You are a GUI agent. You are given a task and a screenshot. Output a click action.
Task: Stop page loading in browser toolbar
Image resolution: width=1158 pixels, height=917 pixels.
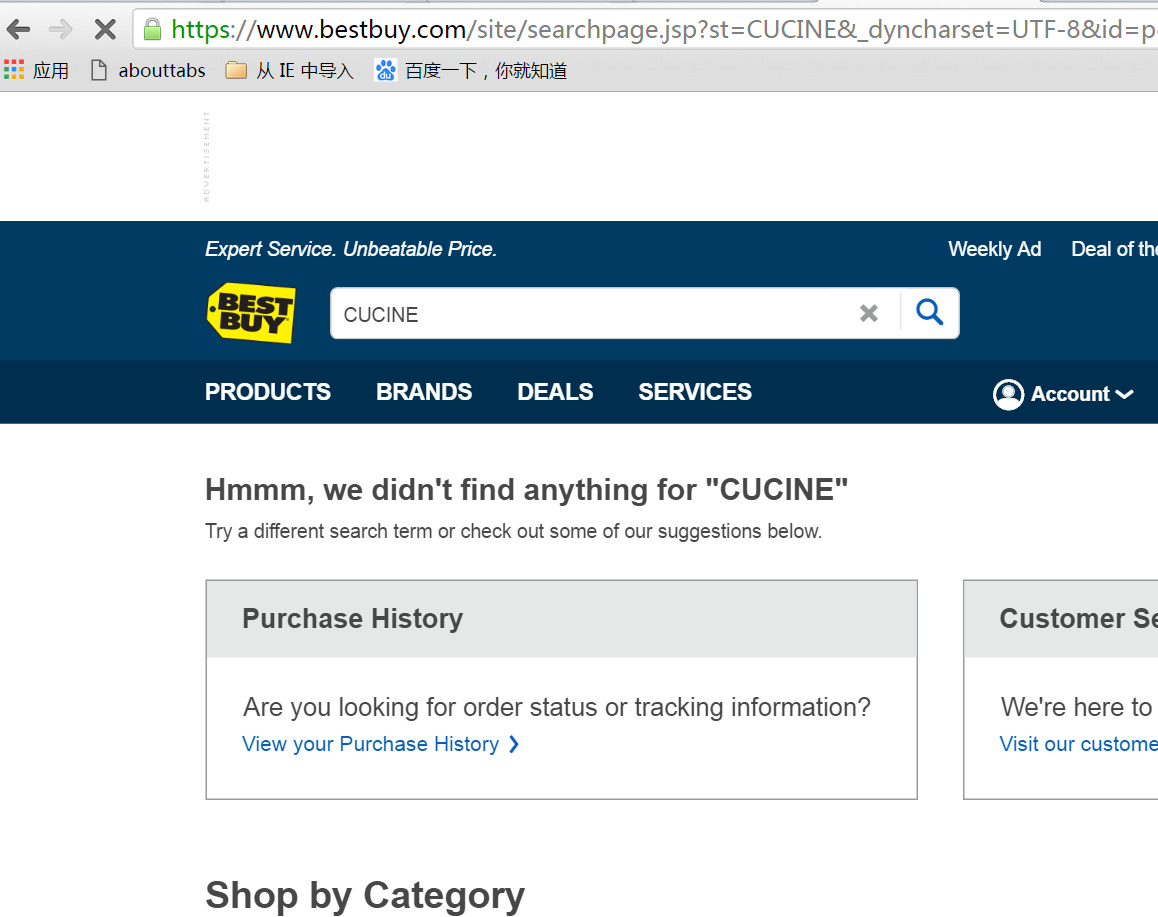click(105, 29)
